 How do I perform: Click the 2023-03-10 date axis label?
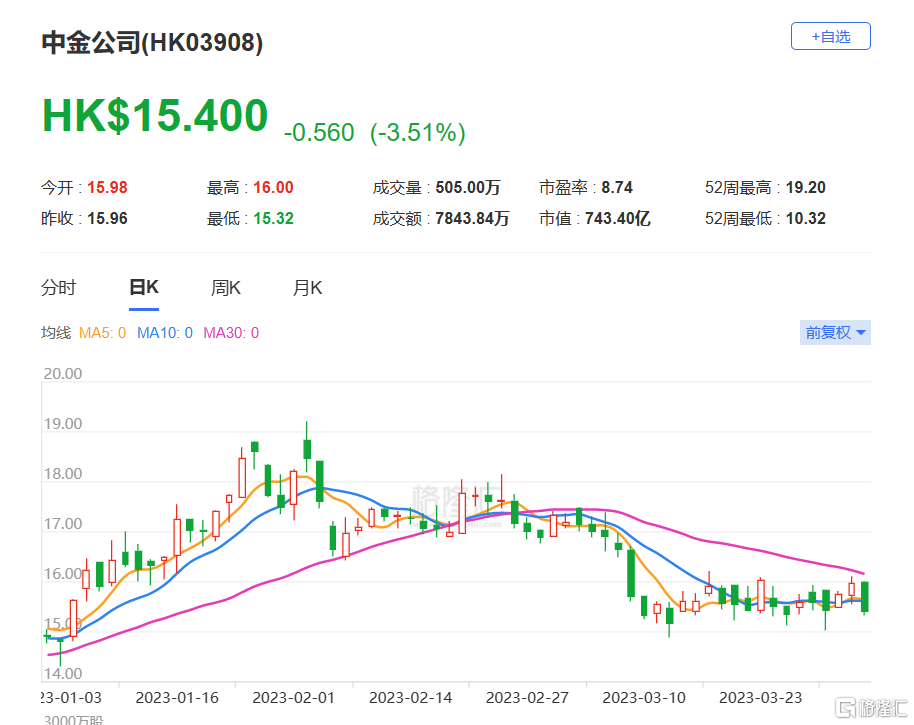point(644,698)
